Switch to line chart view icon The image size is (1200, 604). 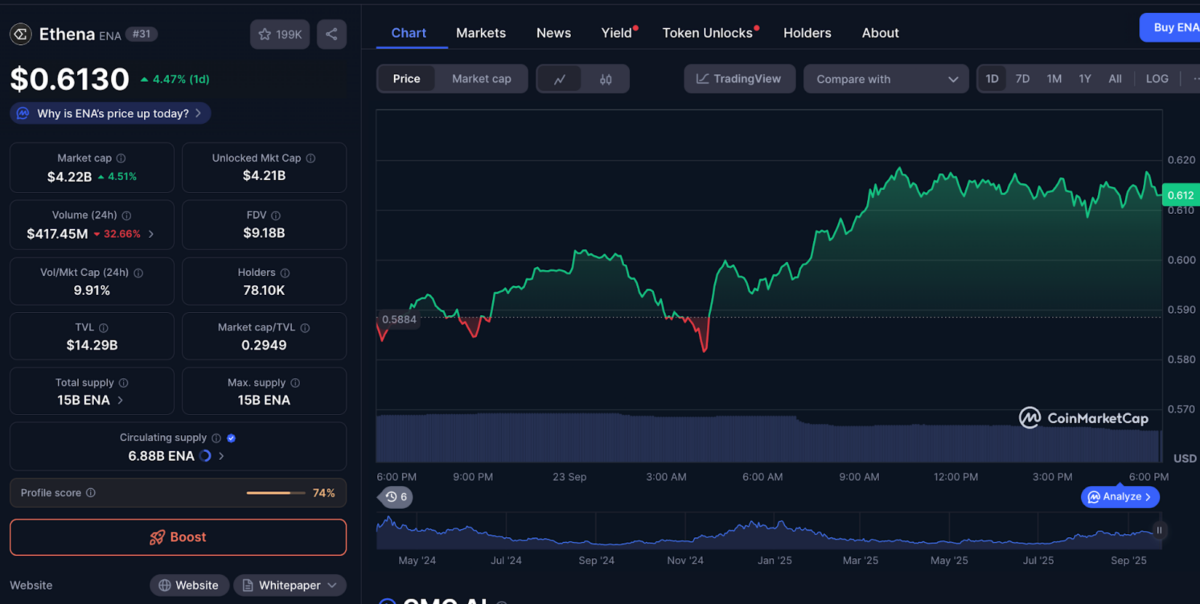point(560,79)
